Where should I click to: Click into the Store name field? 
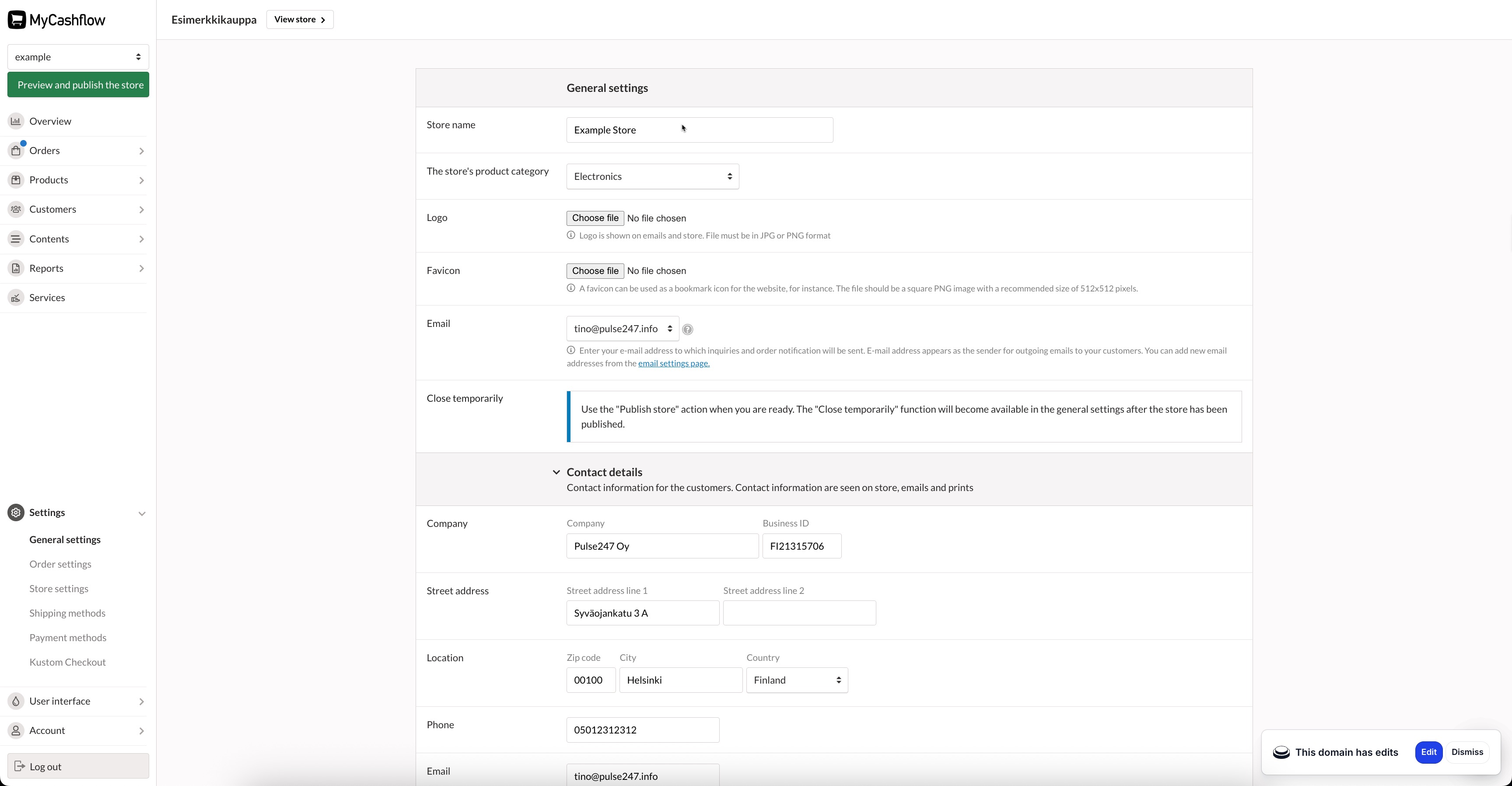[699, 130]
